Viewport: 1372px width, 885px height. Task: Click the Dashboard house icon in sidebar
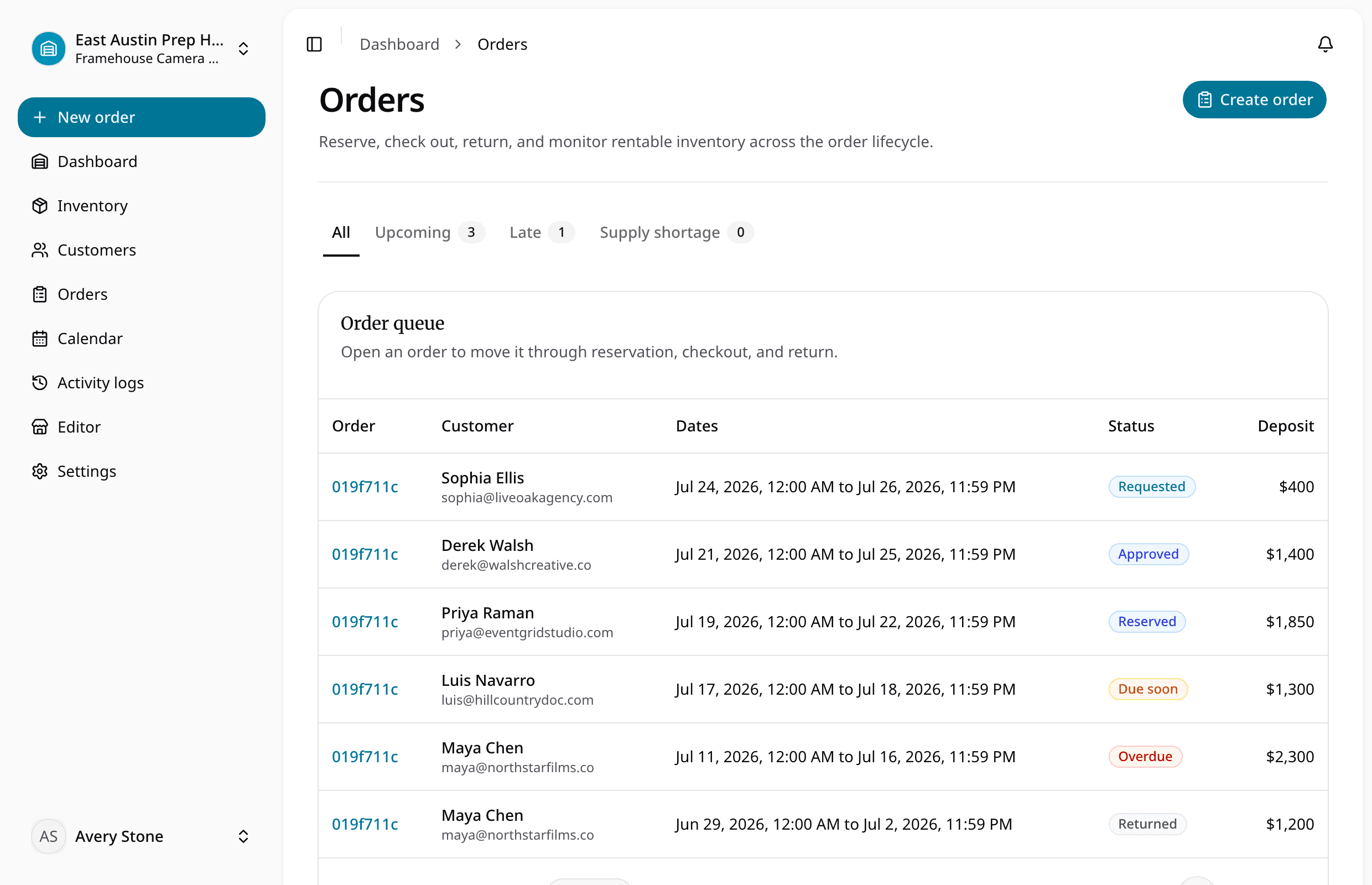pos(40,162)
